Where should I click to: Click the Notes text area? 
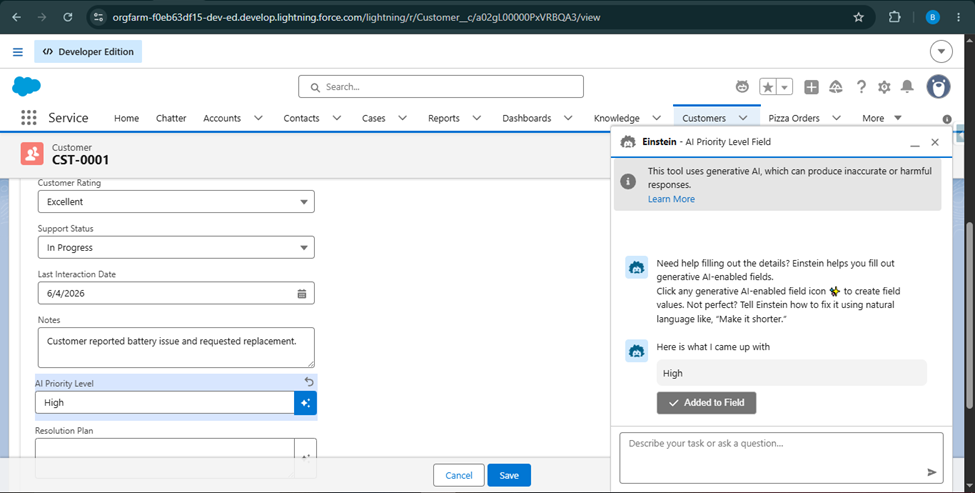(x=176, y=348)
